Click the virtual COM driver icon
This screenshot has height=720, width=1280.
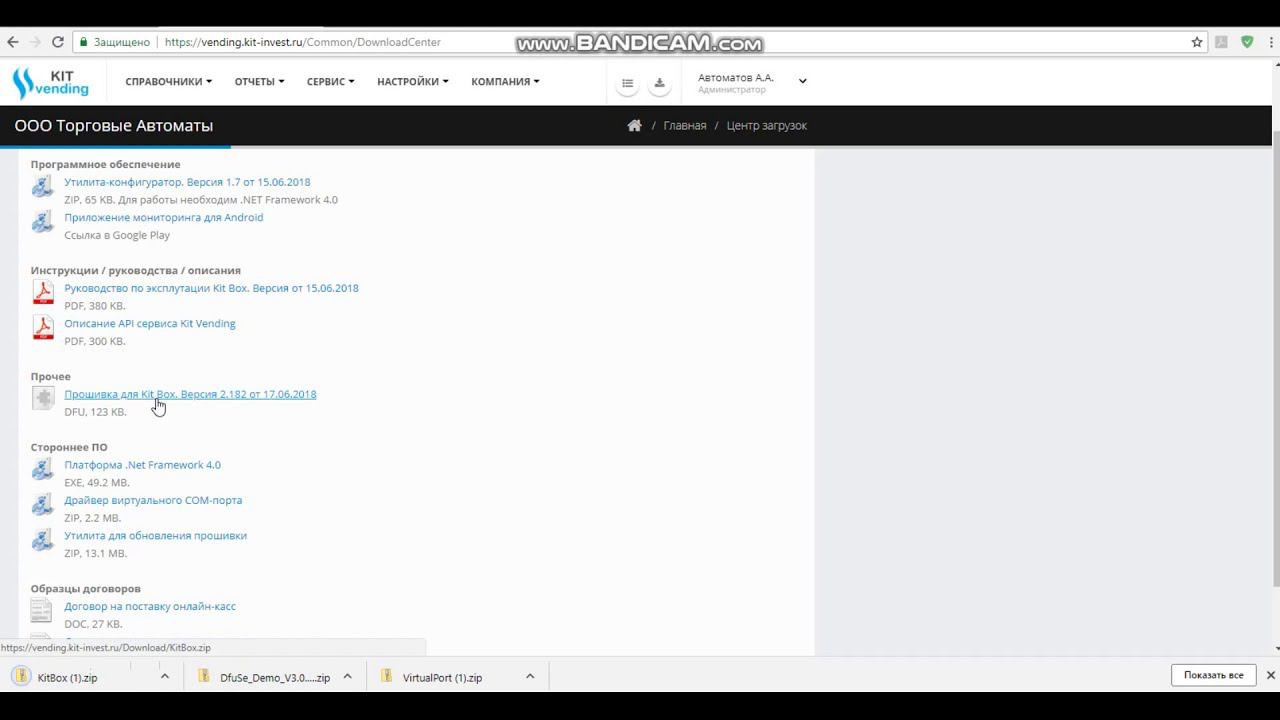coord(42,505)
